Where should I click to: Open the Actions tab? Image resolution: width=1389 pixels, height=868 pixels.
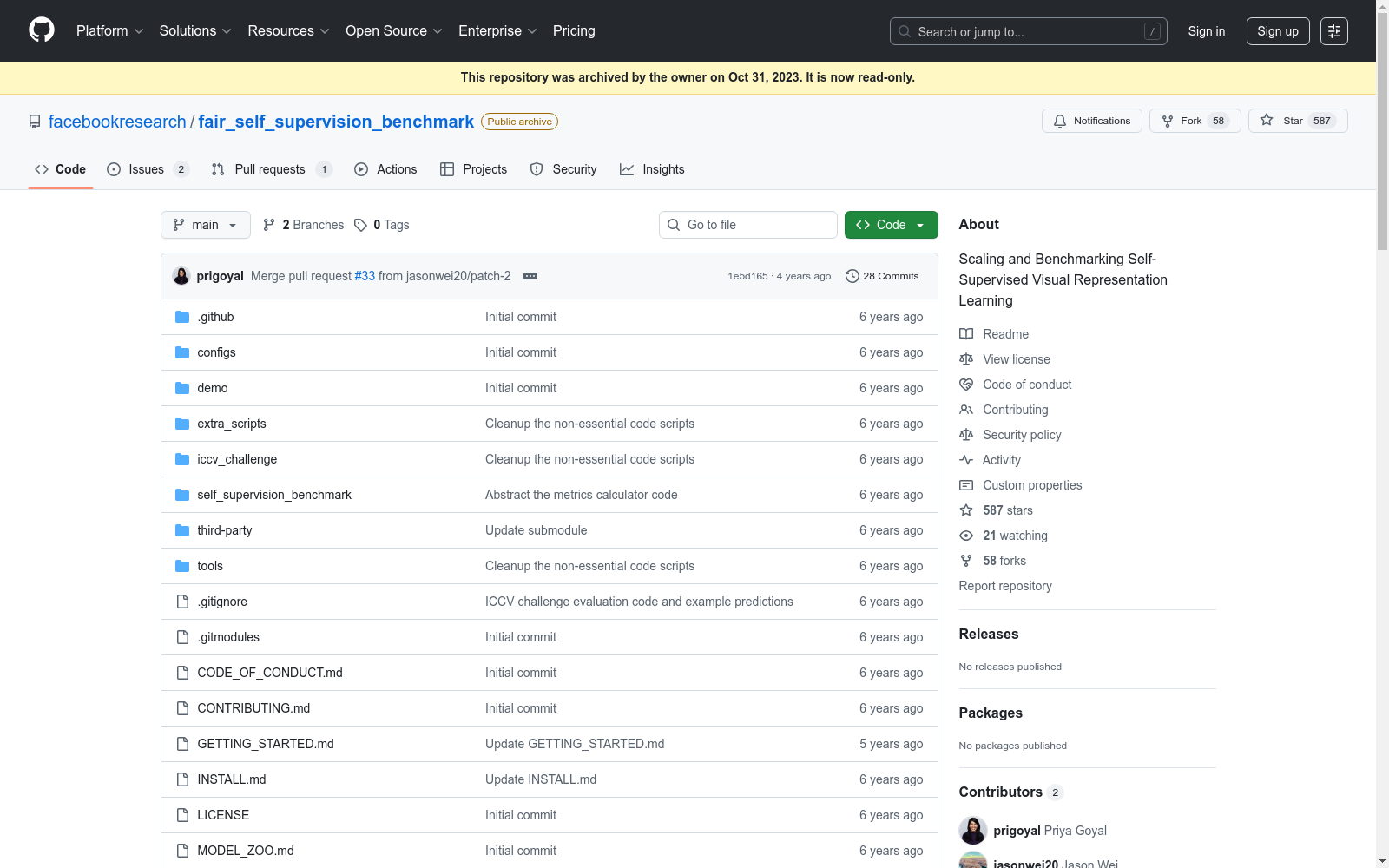(386, 169)
